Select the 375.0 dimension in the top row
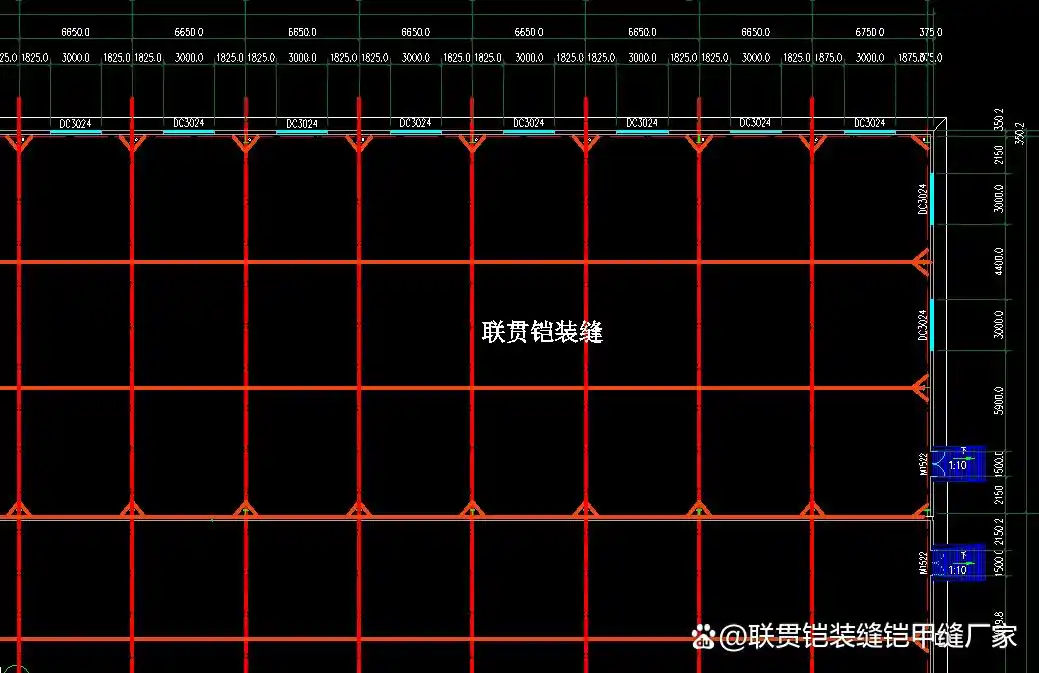 click(x=930, y=33)
